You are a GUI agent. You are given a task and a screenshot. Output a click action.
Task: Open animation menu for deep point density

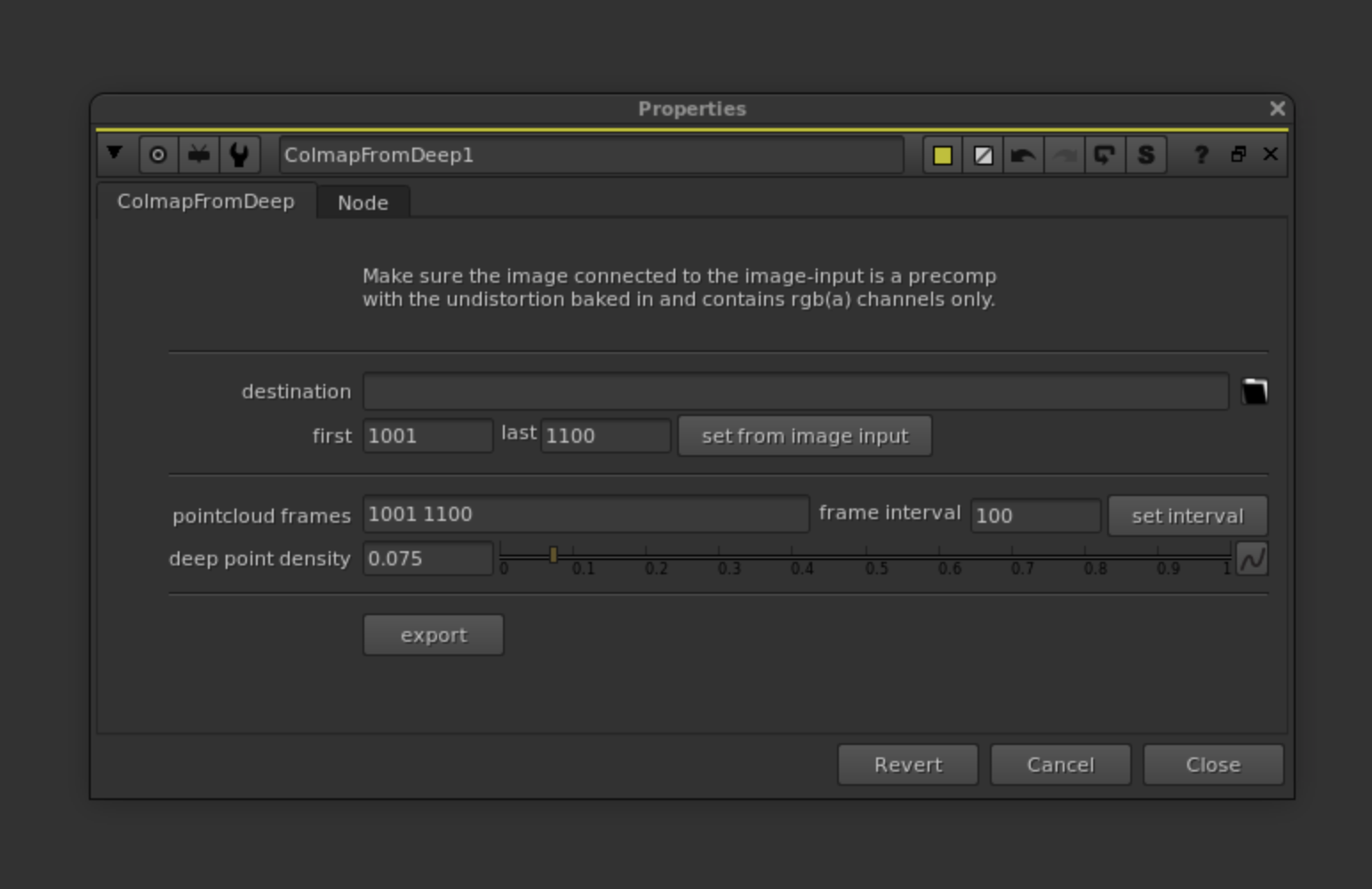[1252, 559]
